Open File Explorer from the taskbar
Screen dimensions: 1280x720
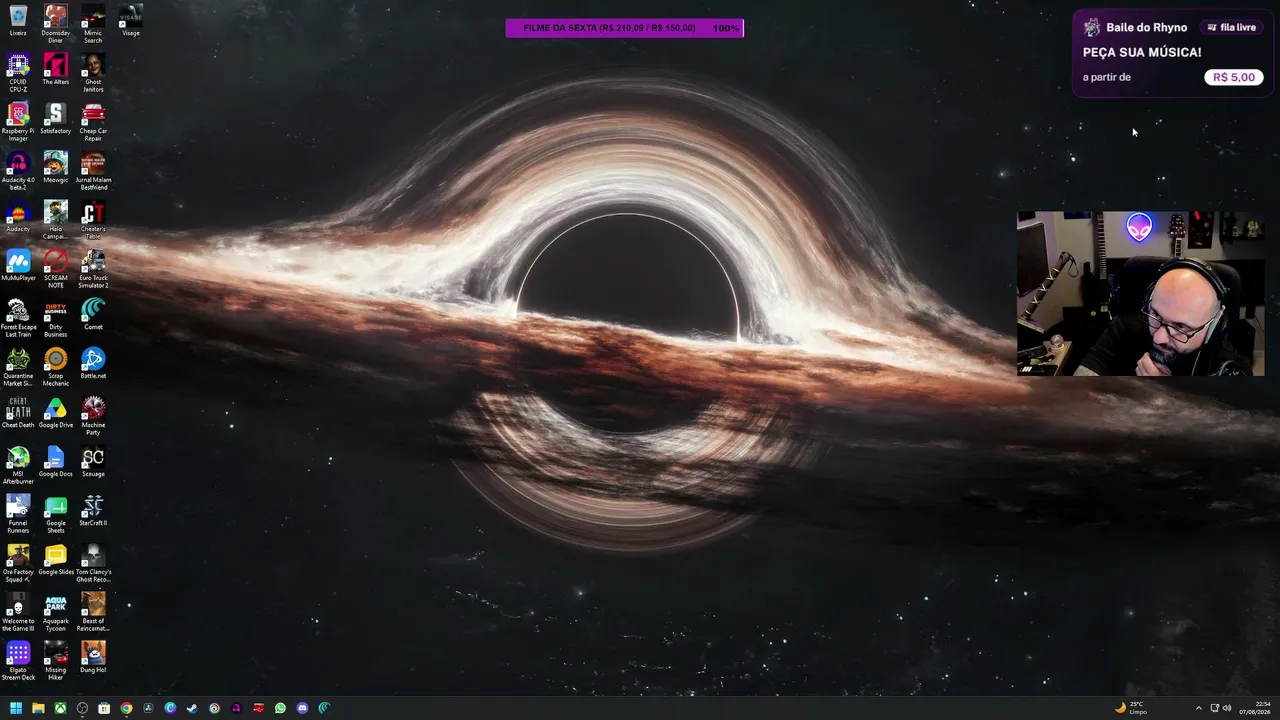(x=38, y=708)
